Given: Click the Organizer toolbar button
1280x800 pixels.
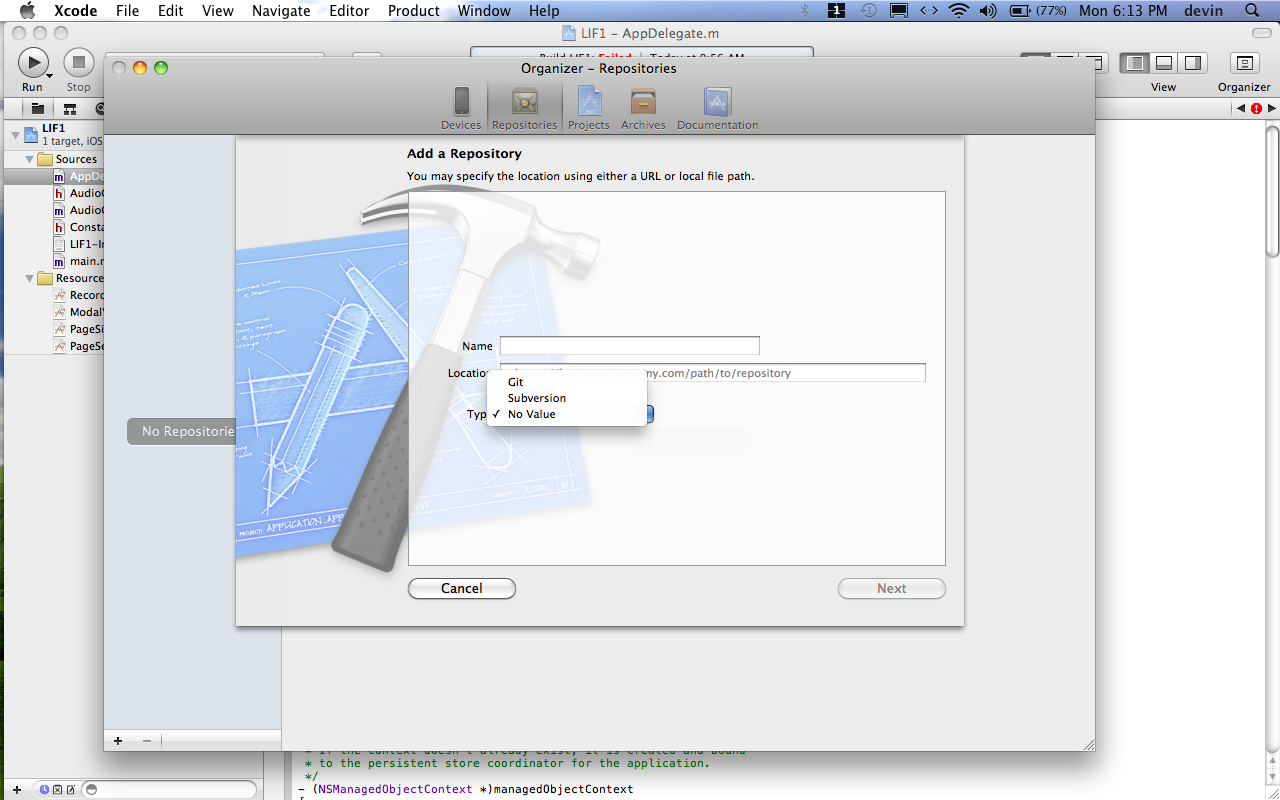Looking at the screenshot, I should coord(1244,63).
